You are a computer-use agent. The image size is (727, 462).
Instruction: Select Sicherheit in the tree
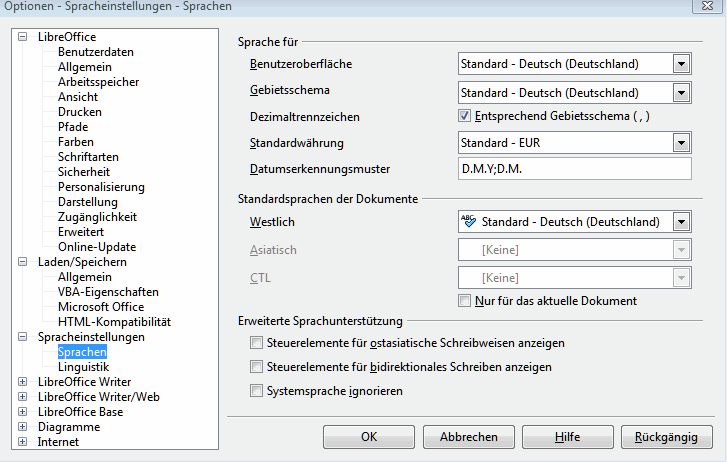tap(84, 172)
